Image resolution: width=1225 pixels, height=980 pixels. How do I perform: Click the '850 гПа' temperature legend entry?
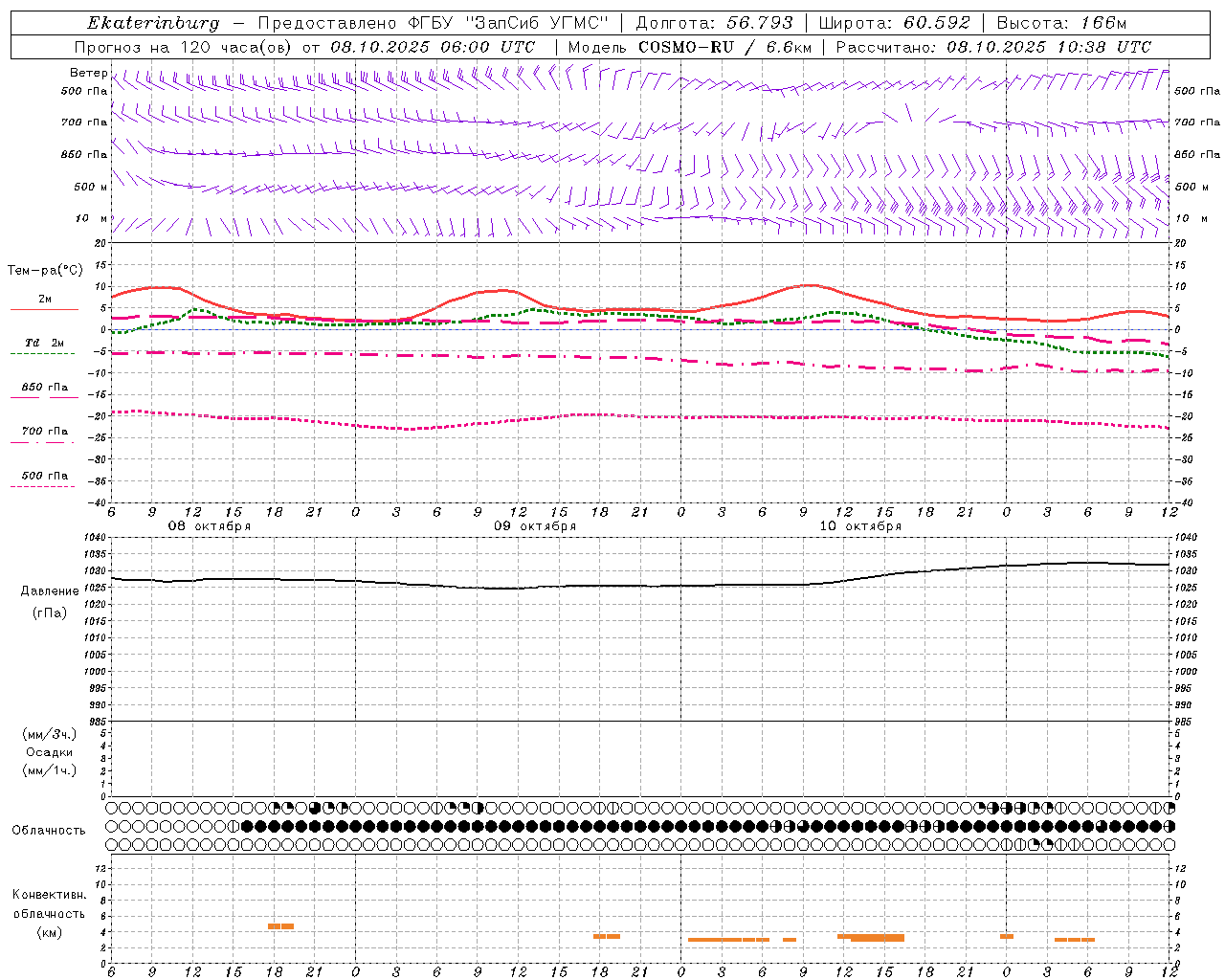coord(44,390)
